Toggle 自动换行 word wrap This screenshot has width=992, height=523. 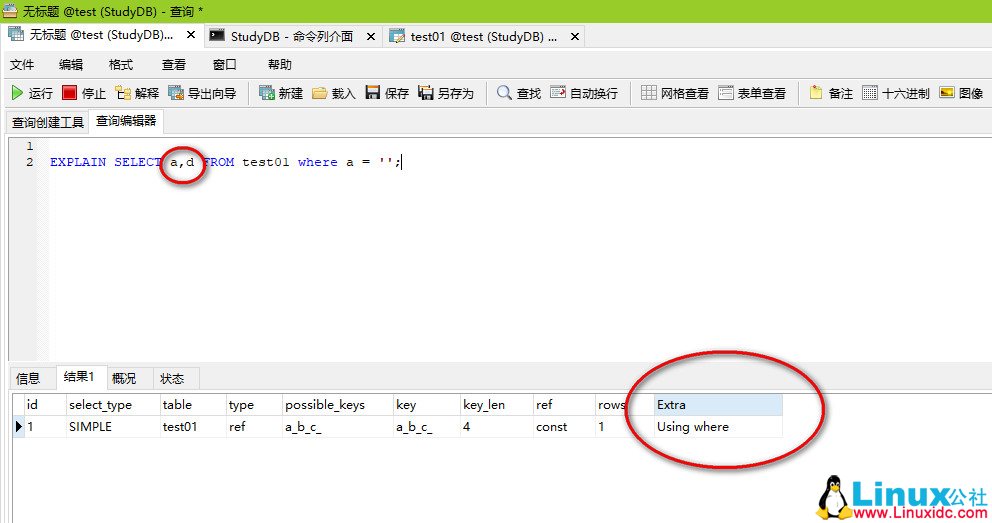[584, 94]
